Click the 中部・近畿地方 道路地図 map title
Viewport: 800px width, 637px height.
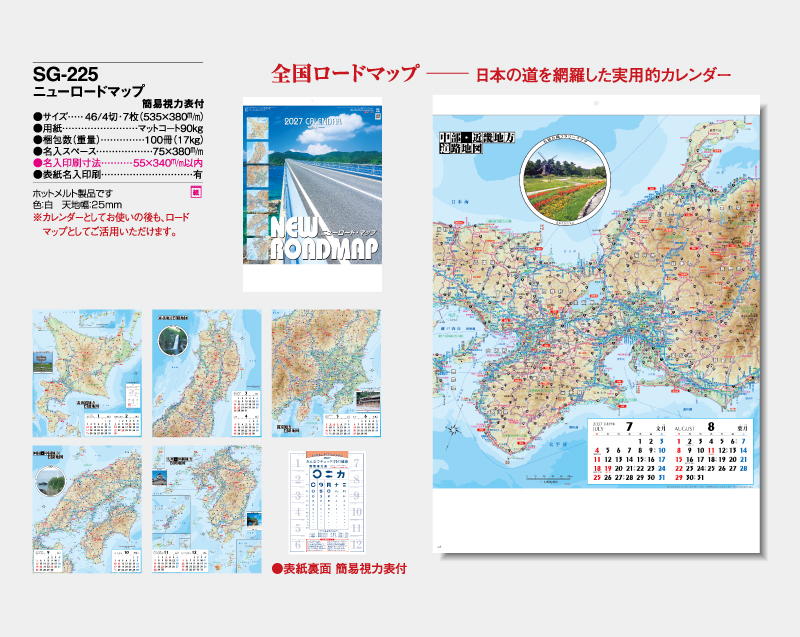[x=477, y=143]
